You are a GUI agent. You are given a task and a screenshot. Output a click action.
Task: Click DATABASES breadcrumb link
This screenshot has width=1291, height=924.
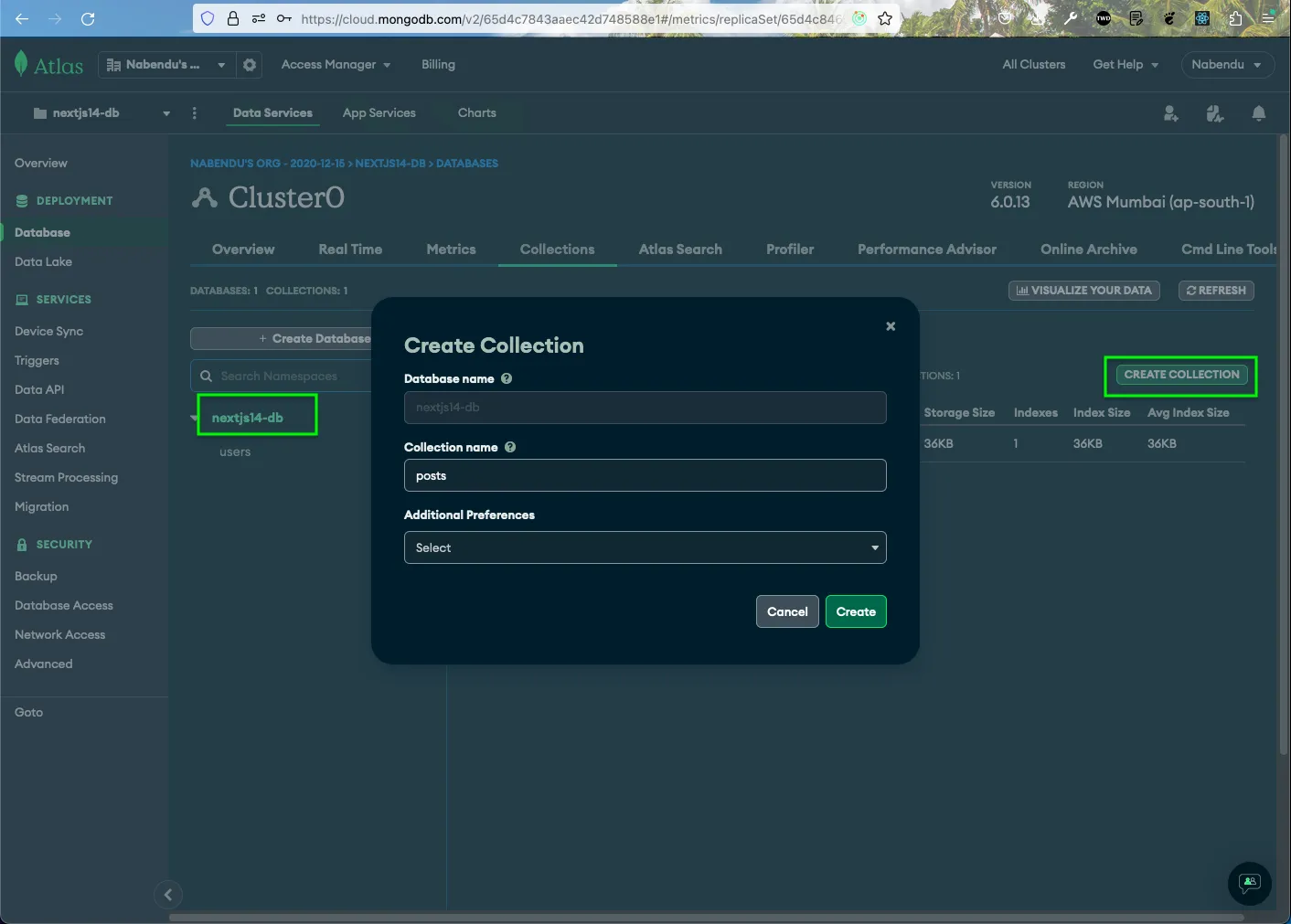[467, 164]
